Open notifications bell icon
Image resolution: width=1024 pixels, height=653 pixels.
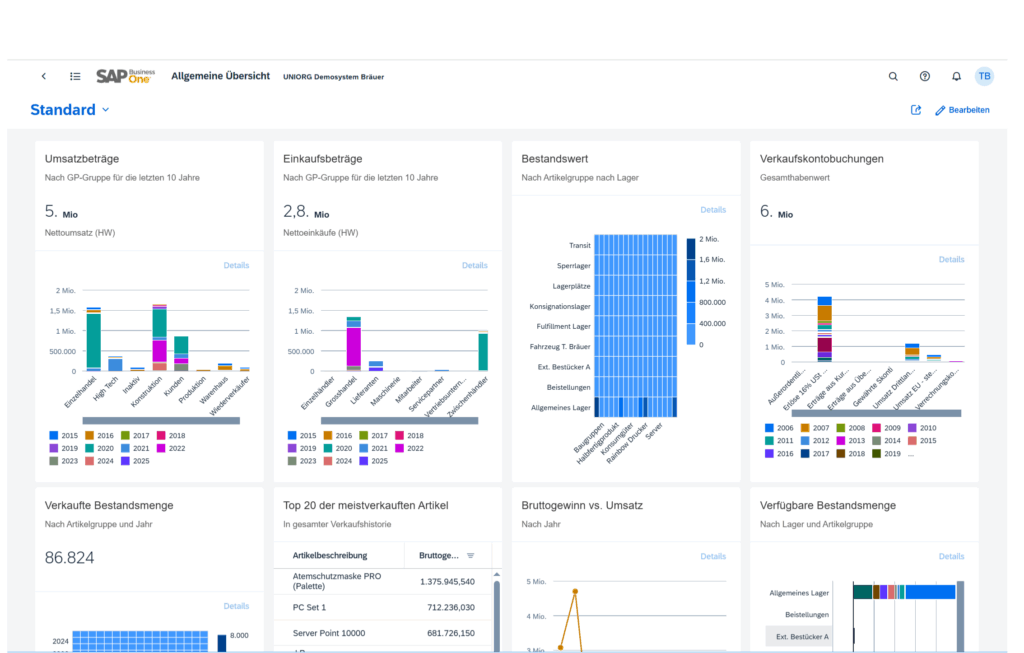(x=956, y=76)
